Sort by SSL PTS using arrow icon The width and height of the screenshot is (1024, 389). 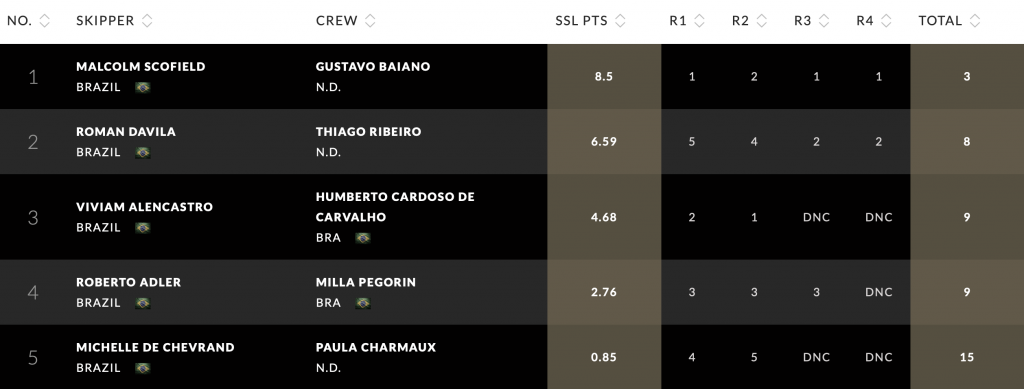(x=620, y=21)
